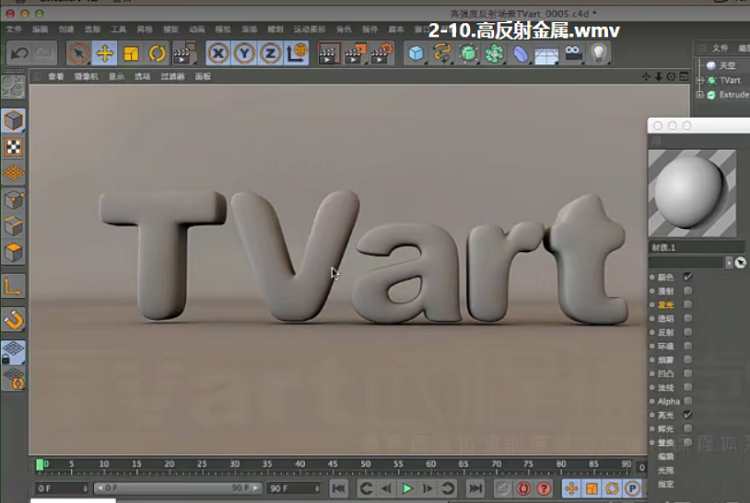Toggle the X axis lock
Screen dimensions: 750x503
pos(219,53)
